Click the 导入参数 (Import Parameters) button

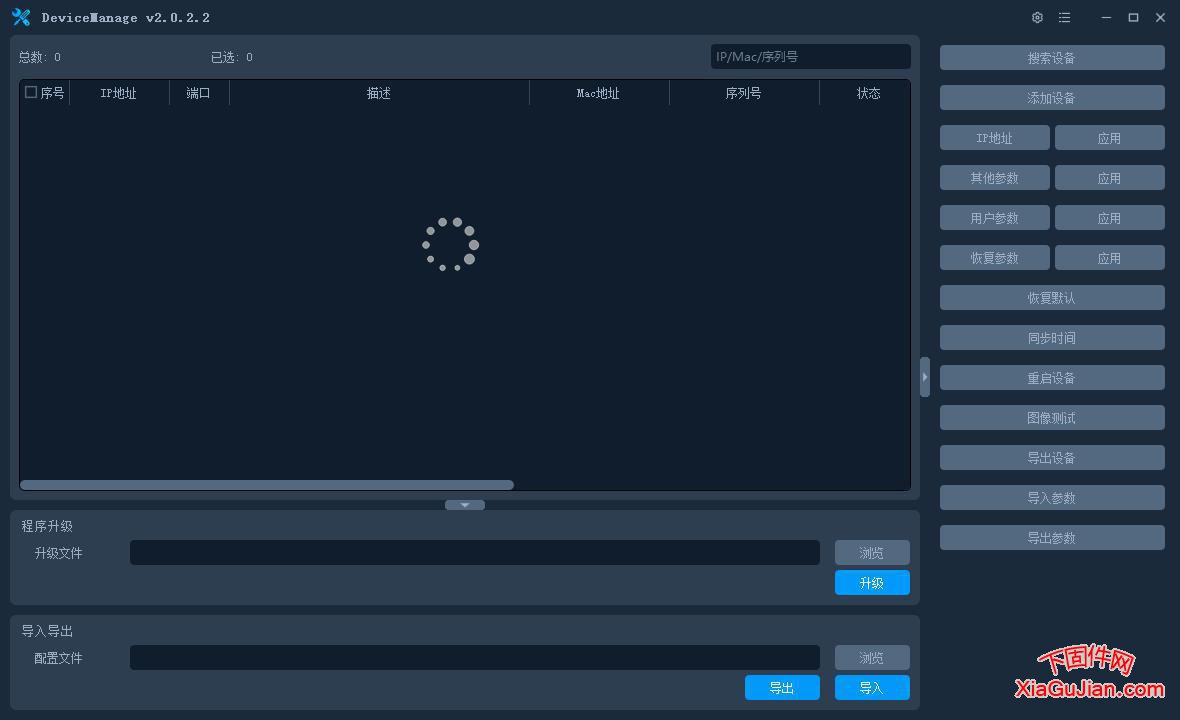(x=1051, y=497)
